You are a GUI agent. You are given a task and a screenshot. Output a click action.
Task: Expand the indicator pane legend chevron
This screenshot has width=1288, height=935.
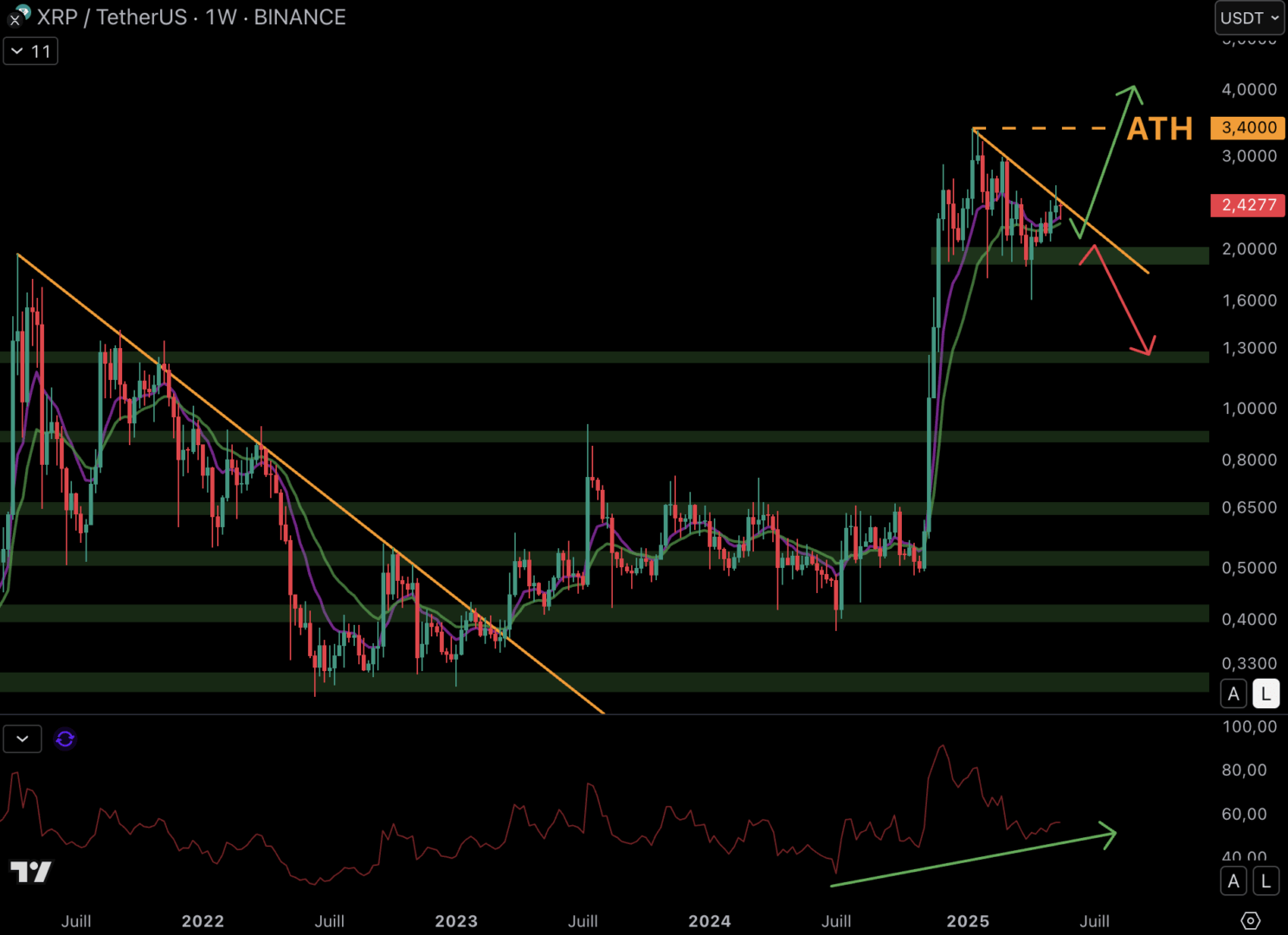23,739
